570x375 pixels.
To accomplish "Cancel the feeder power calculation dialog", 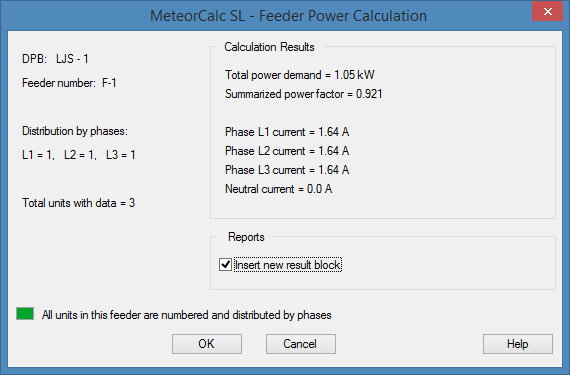I will click(301, 344).
